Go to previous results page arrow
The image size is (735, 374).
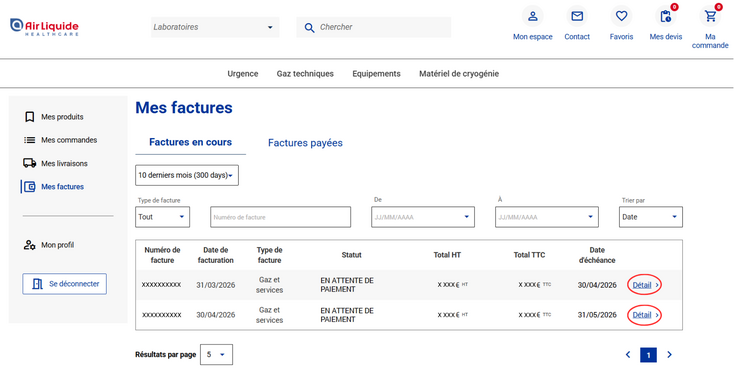click(x=628, y=355)
